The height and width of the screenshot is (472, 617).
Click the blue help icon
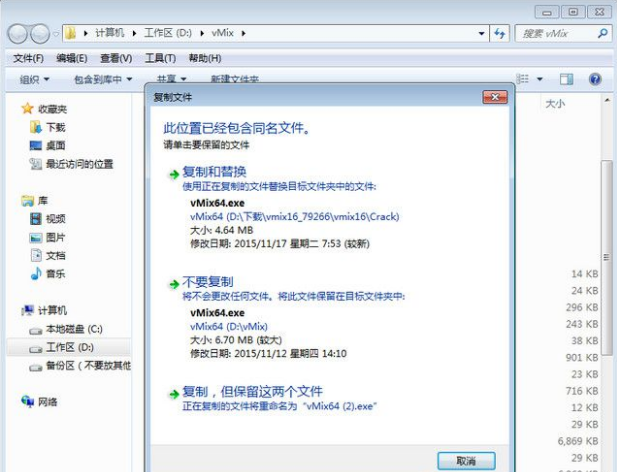tap(595, 79)
